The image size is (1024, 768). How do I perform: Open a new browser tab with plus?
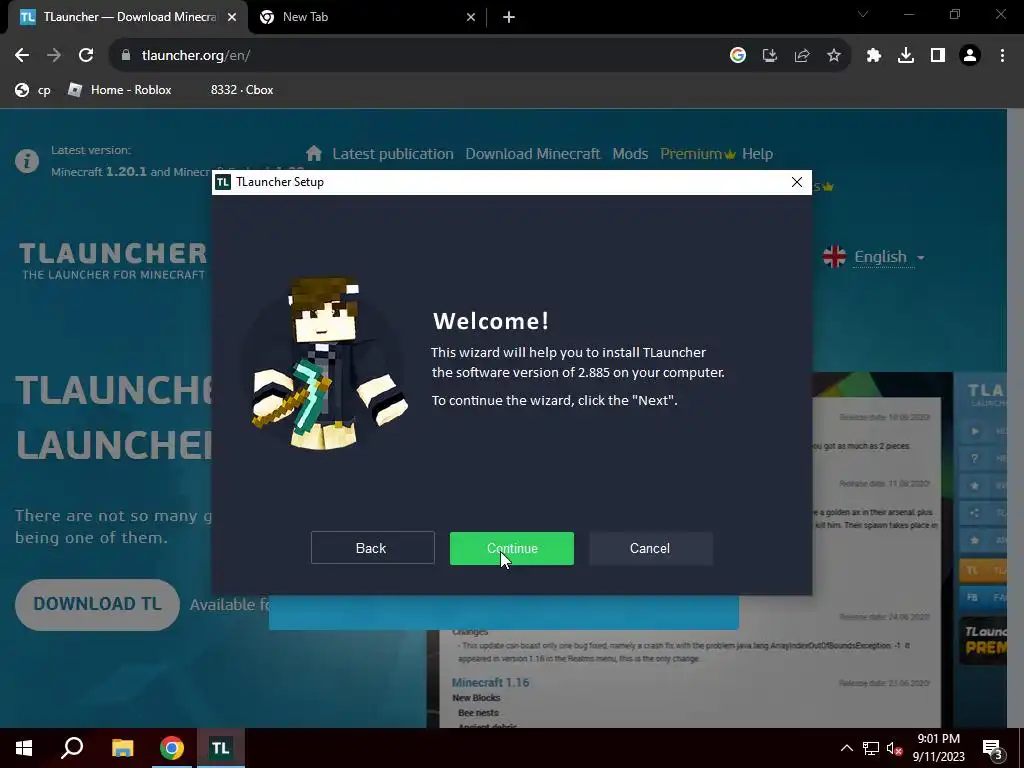[x=509, y=17]
